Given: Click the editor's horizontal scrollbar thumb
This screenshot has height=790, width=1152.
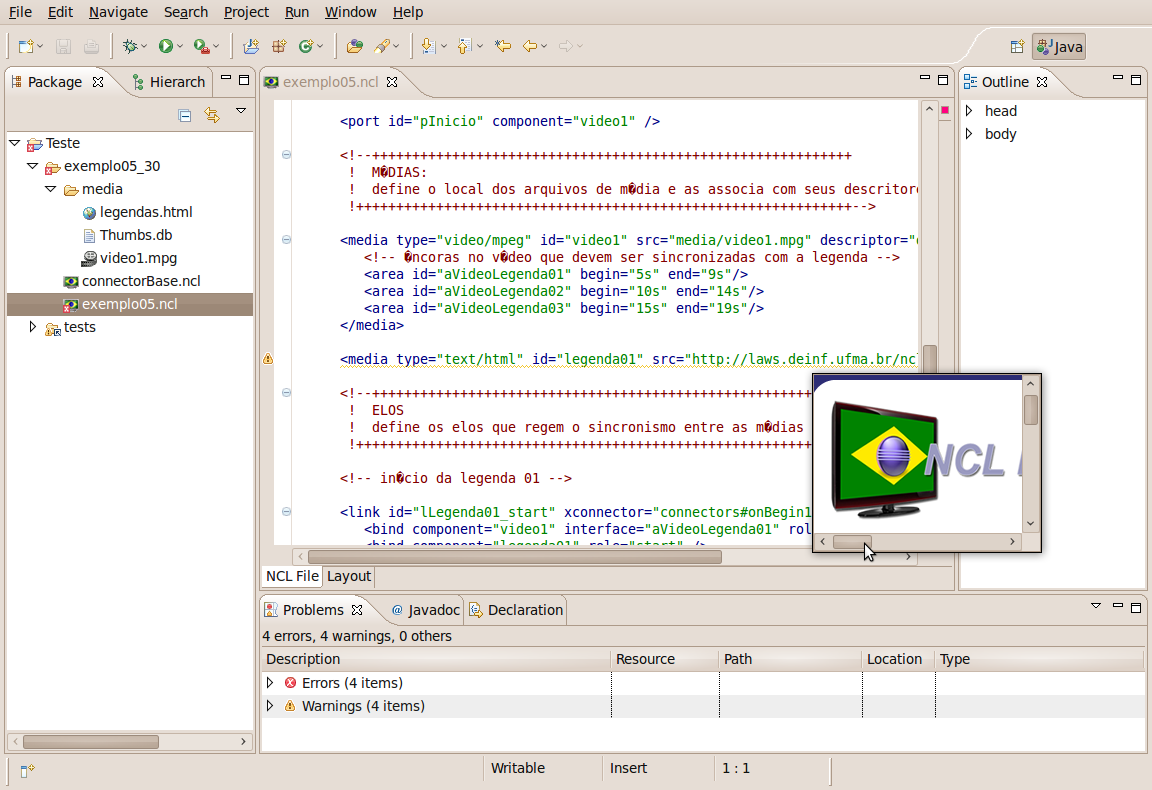Looking at the screenshot, I should (x=514, y=557).
